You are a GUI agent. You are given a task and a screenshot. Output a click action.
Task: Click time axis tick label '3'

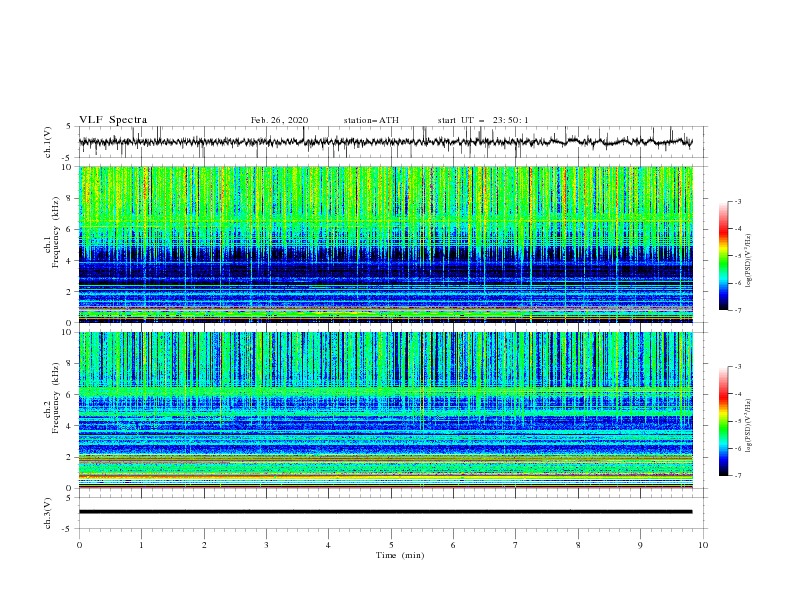pyautogui.click(x=266, y=545)
